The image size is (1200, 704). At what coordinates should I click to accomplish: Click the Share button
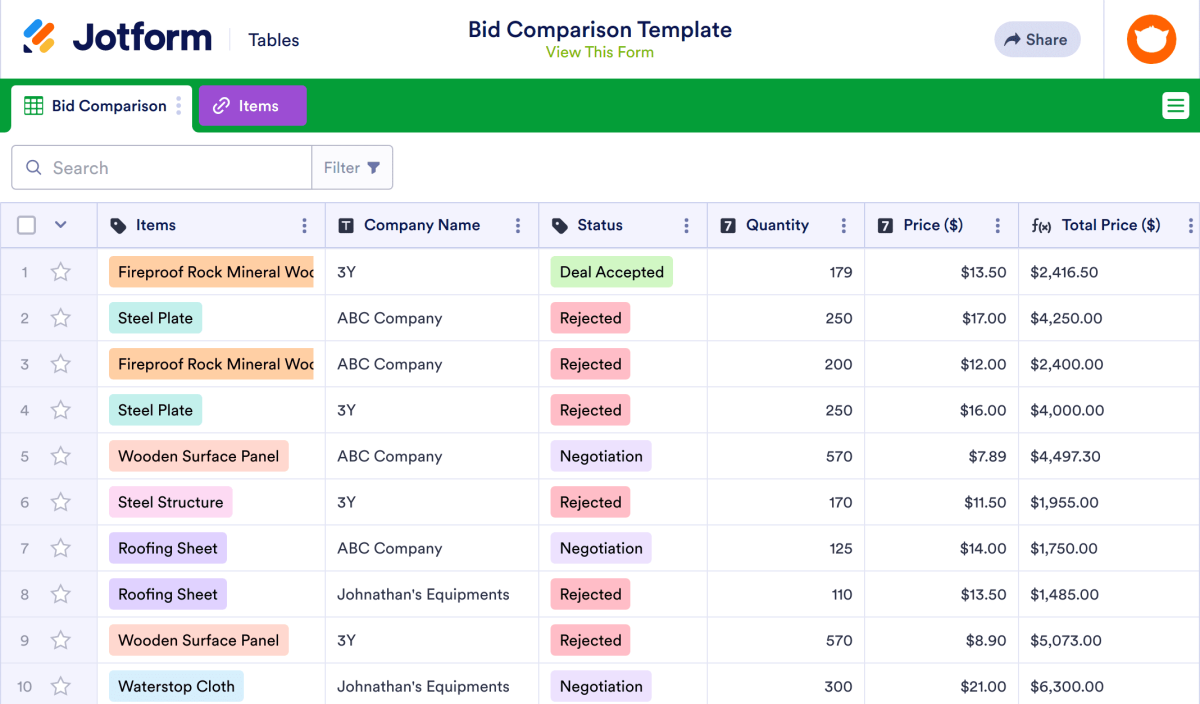tap(1037, 39)
